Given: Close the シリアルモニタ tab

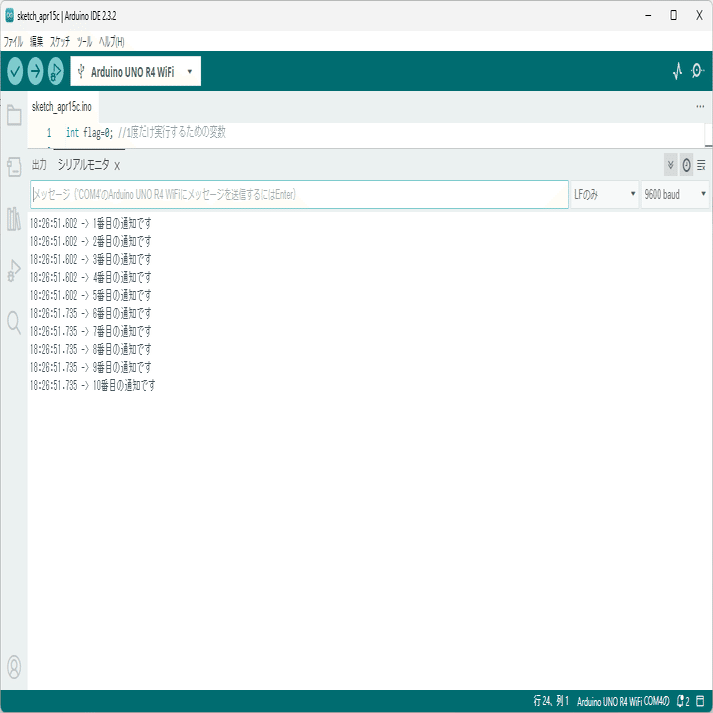Looking at the screenshot, I should pos(117,166).
